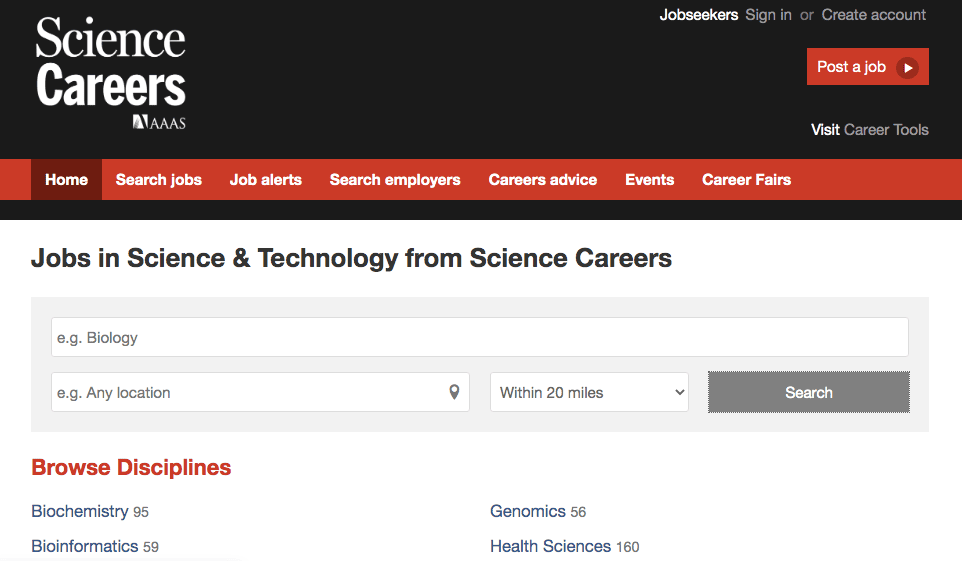Open the Home tab

coord(66,180)
